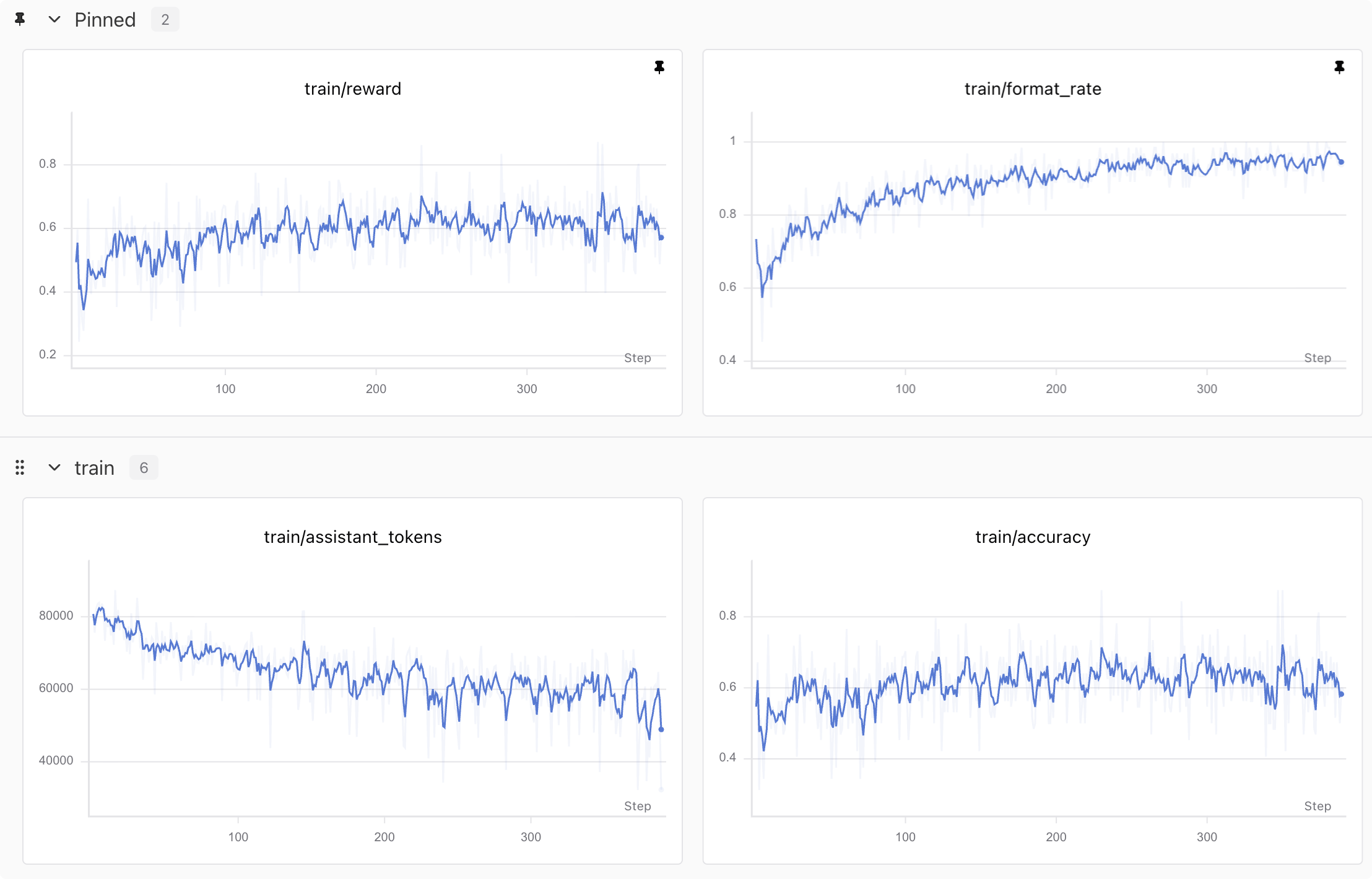1372x879 pixels.
Task: Click the last data point on train/reward
Action: coord(661,238)
